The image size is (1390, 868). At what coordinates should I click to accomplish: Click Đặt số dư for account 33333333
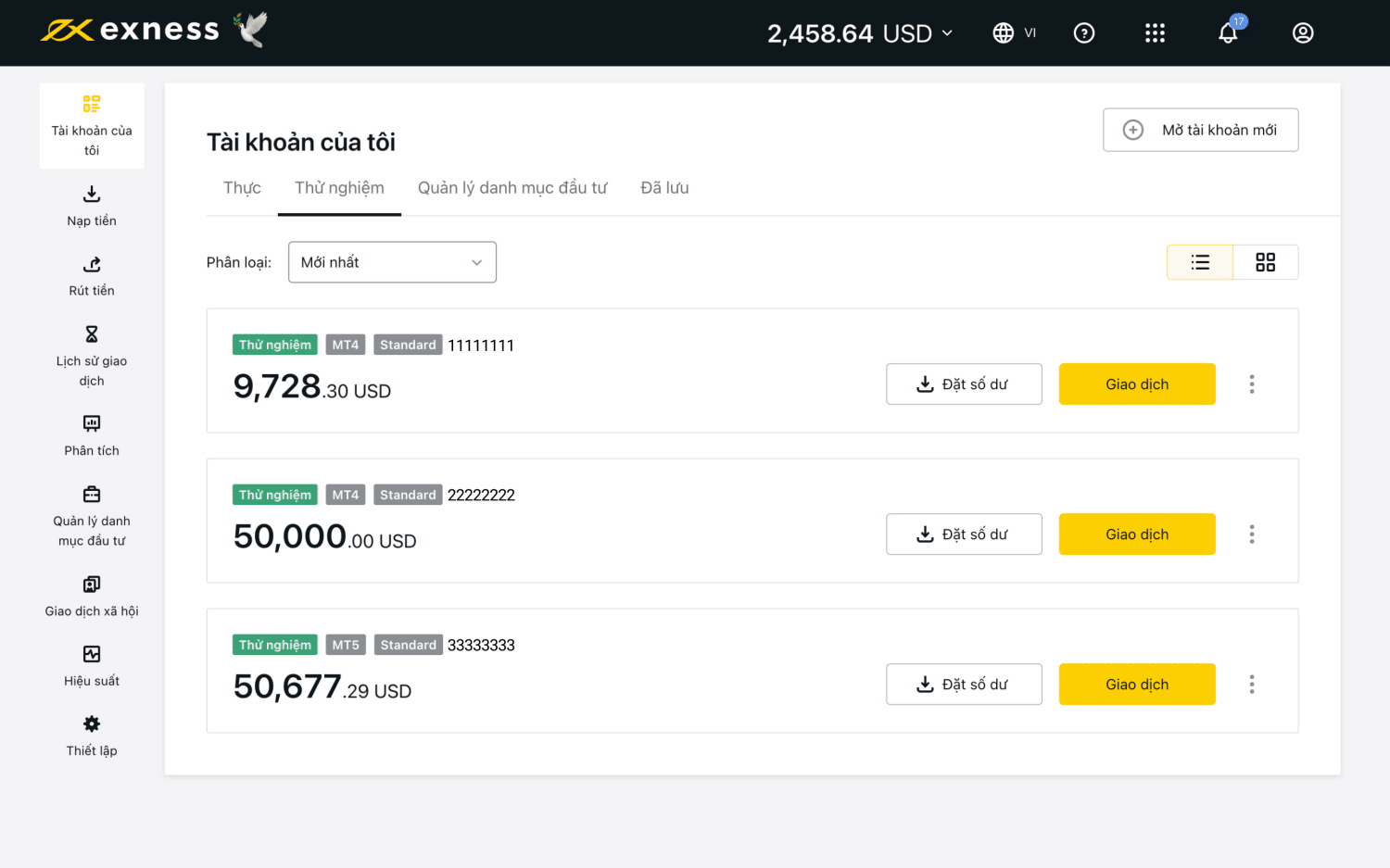click(x=964, y=685)
